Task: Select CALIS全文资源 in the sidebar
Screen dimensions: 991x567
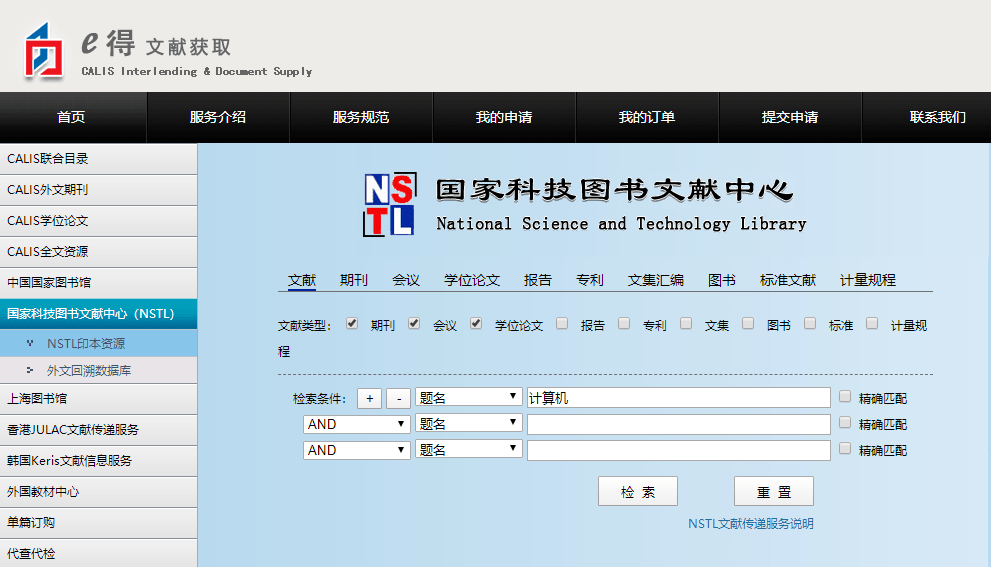Action: [99, 252]
